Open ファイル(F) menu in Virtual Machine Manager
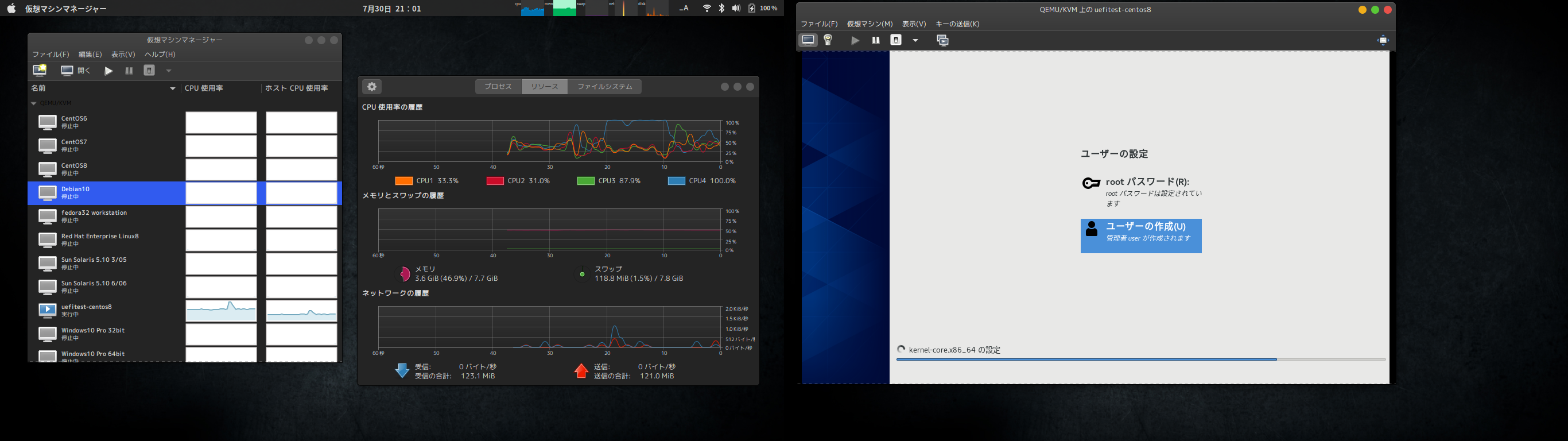This screenshot has height=441, width=1568. (x=51, y=55)
